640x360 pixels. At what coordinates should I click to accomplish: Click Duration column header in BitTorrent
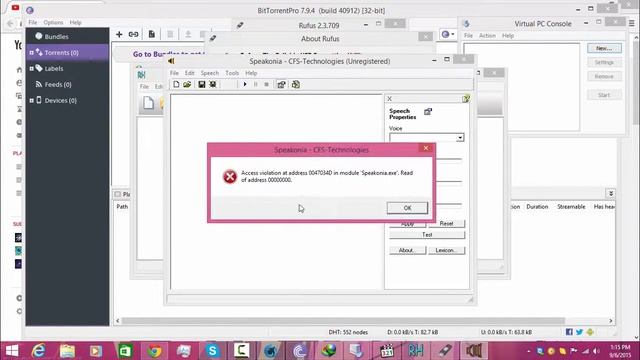pos(537,207)
